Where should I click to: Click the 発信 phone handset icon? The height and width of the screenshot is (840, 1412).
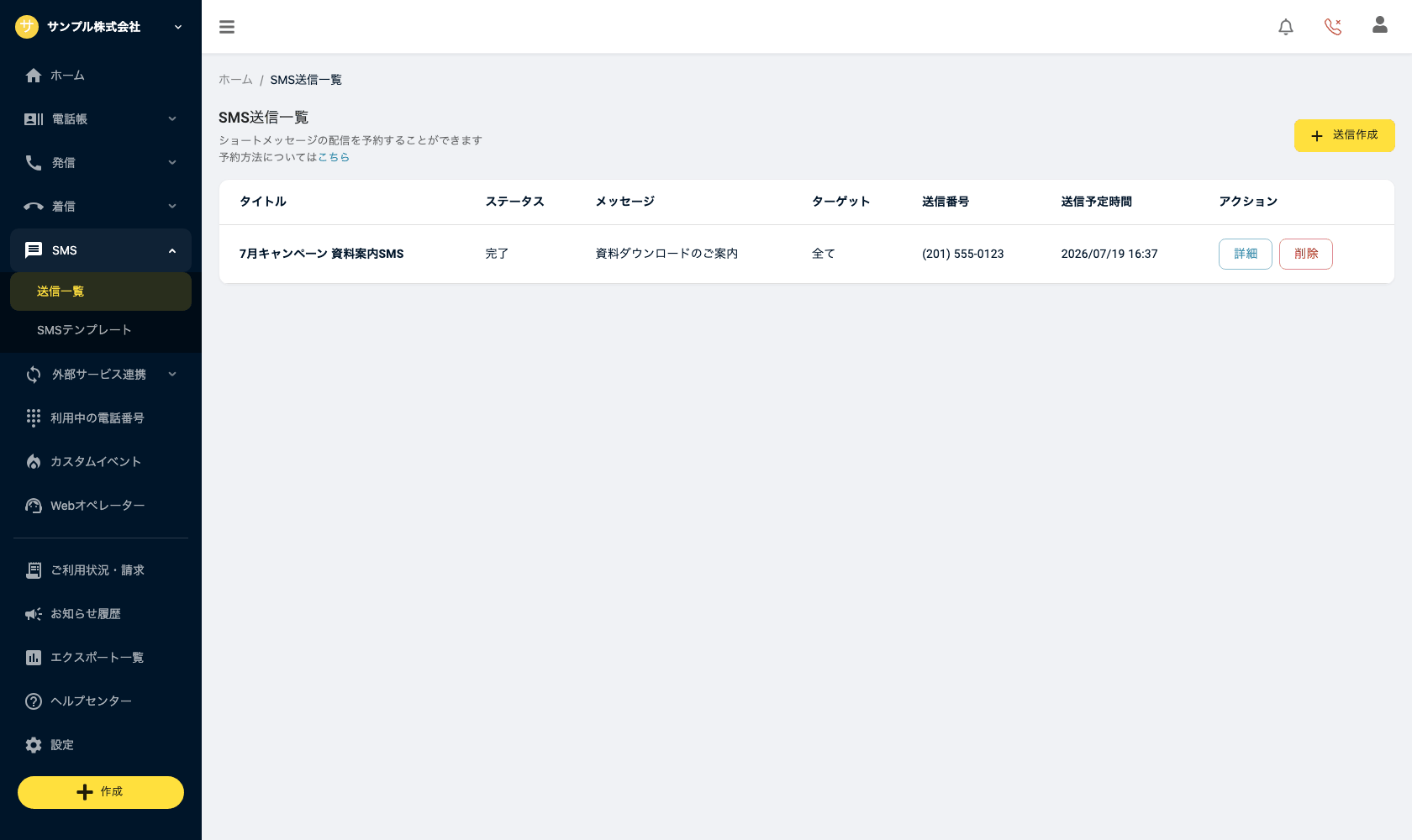click(34, 163)
